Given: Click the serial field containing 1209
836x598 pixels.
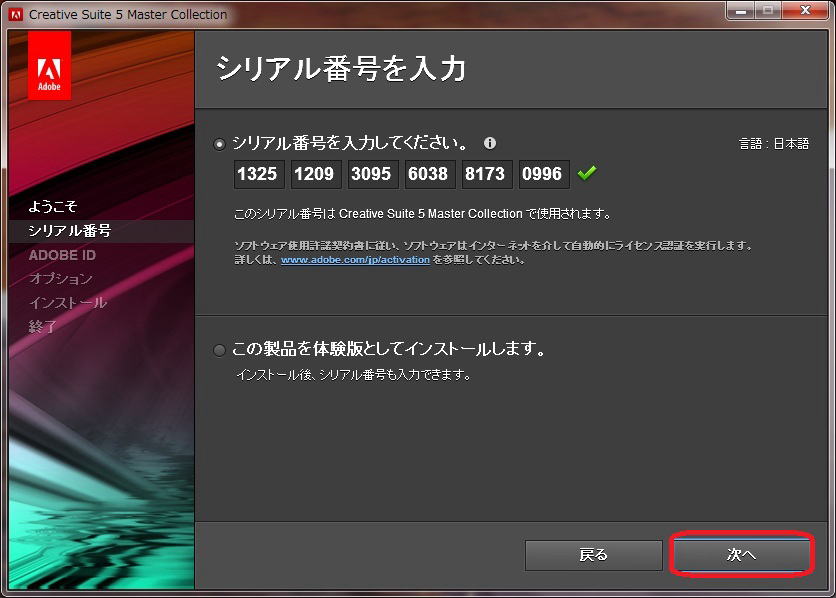Looking at the screenshot, I should [316, 174].
